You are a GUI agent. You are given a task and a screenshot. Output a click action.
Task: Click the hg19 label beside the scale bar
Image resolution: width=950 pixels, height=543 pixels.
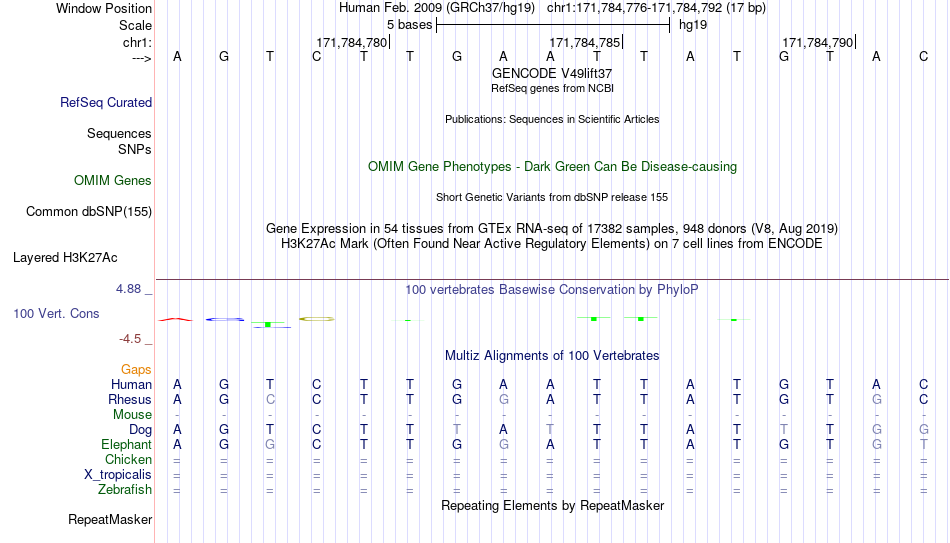click(693, 25)
